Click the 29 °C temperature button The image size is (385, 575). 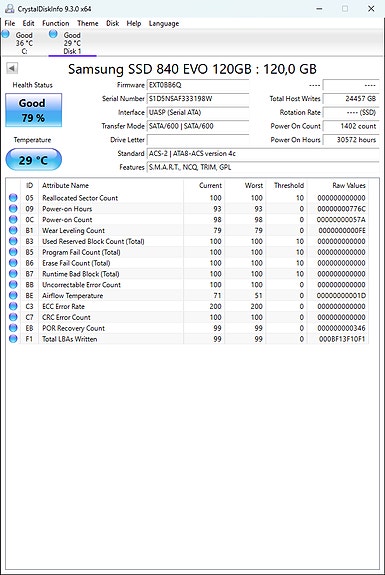point(33,160)
